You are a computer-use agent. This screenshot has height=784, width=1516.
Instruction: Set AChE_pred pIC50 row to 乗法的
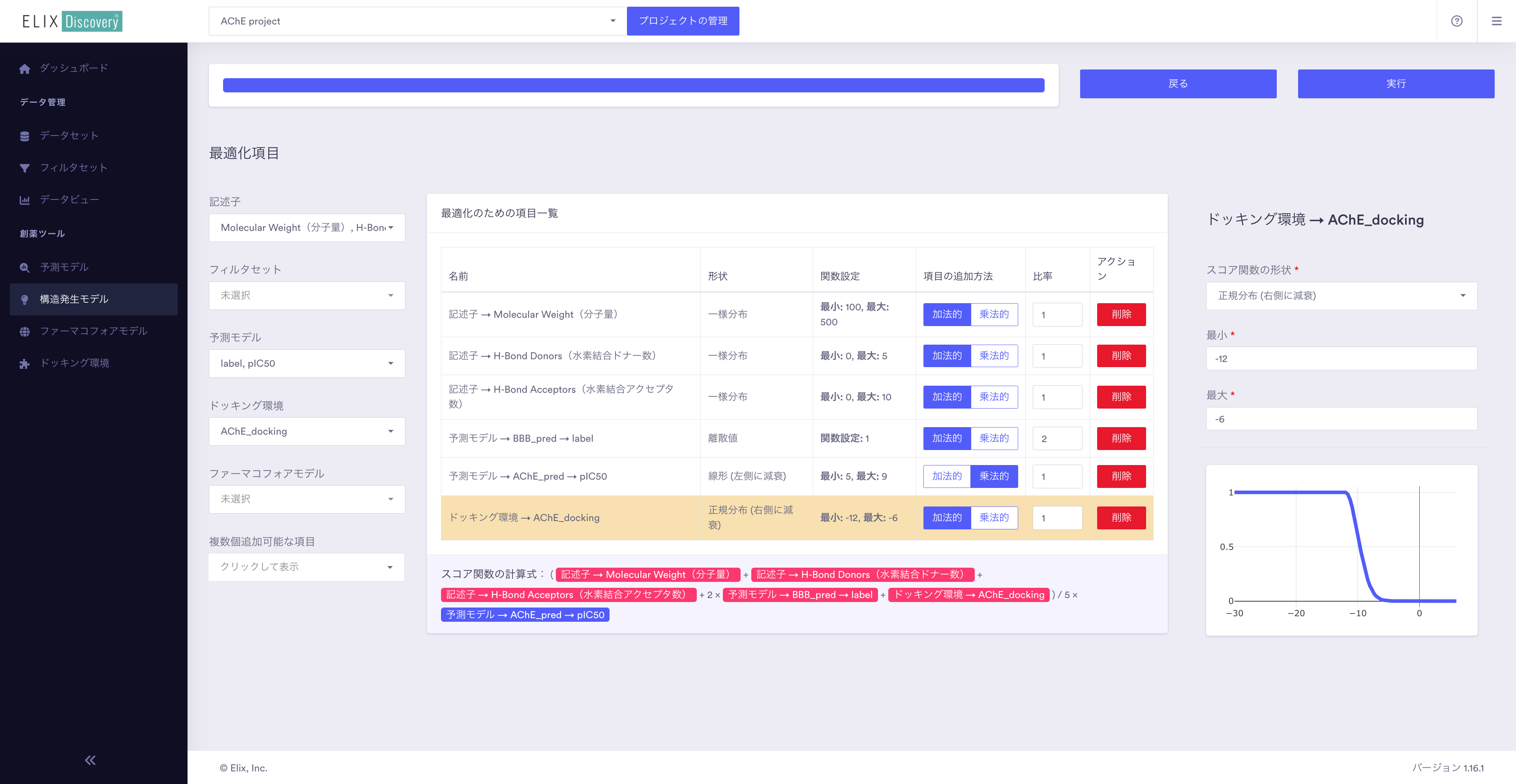(994, 476)
